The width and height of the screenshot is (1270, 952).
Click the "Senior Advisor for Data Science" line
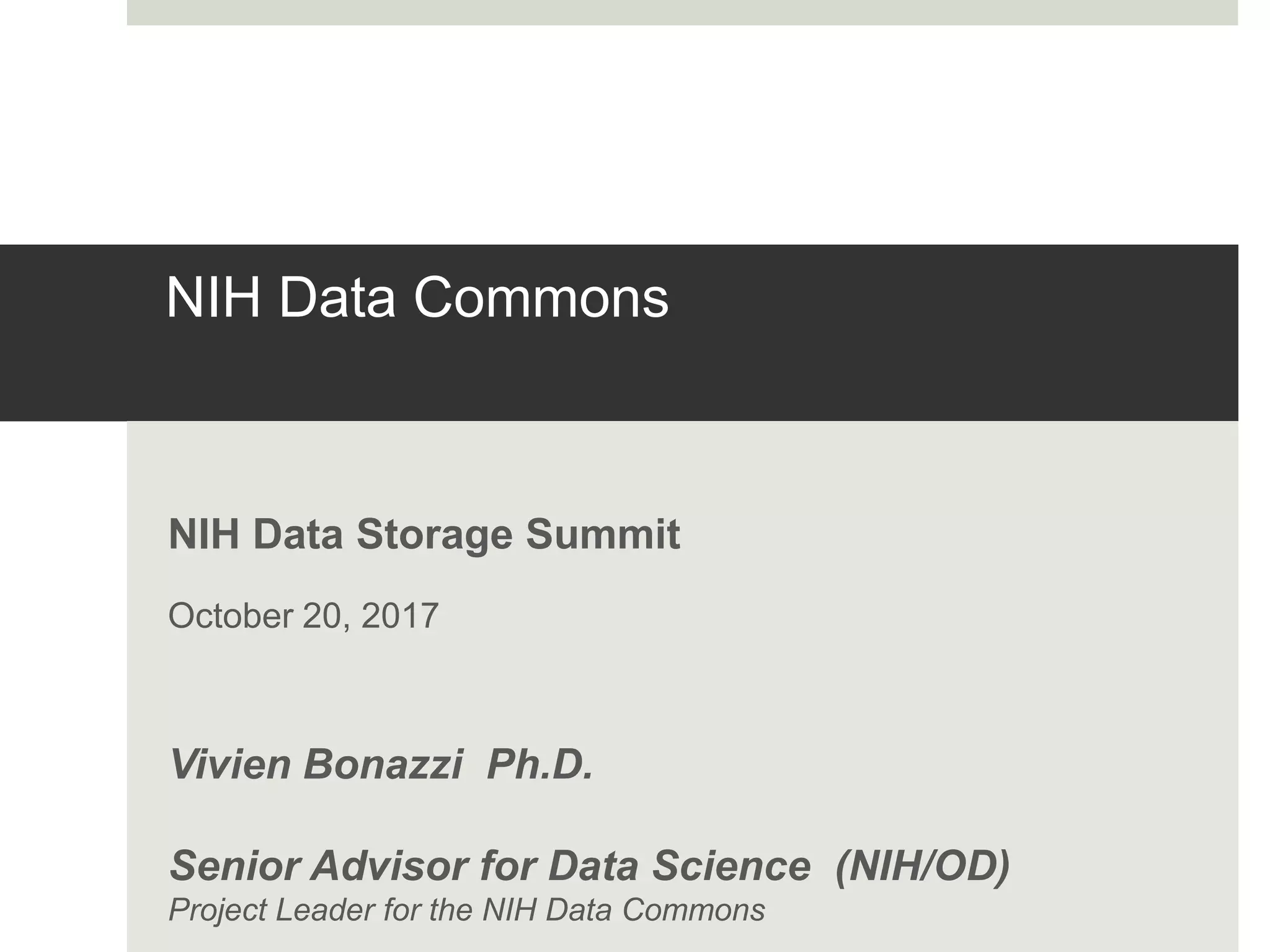[490, 865]
